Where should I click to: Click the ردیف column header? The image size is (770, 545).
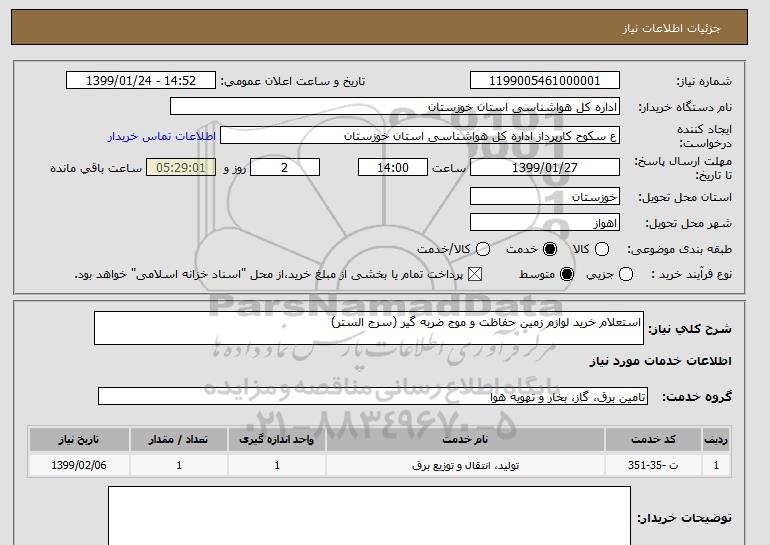tap(716, 439)
